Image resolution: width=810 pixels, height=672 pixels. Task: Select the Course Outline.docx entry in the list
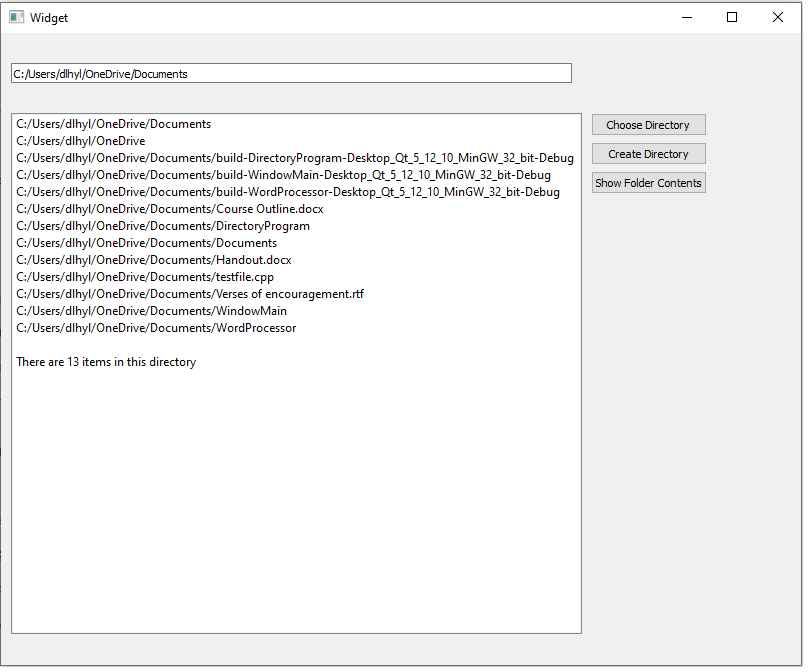[169, 208]
